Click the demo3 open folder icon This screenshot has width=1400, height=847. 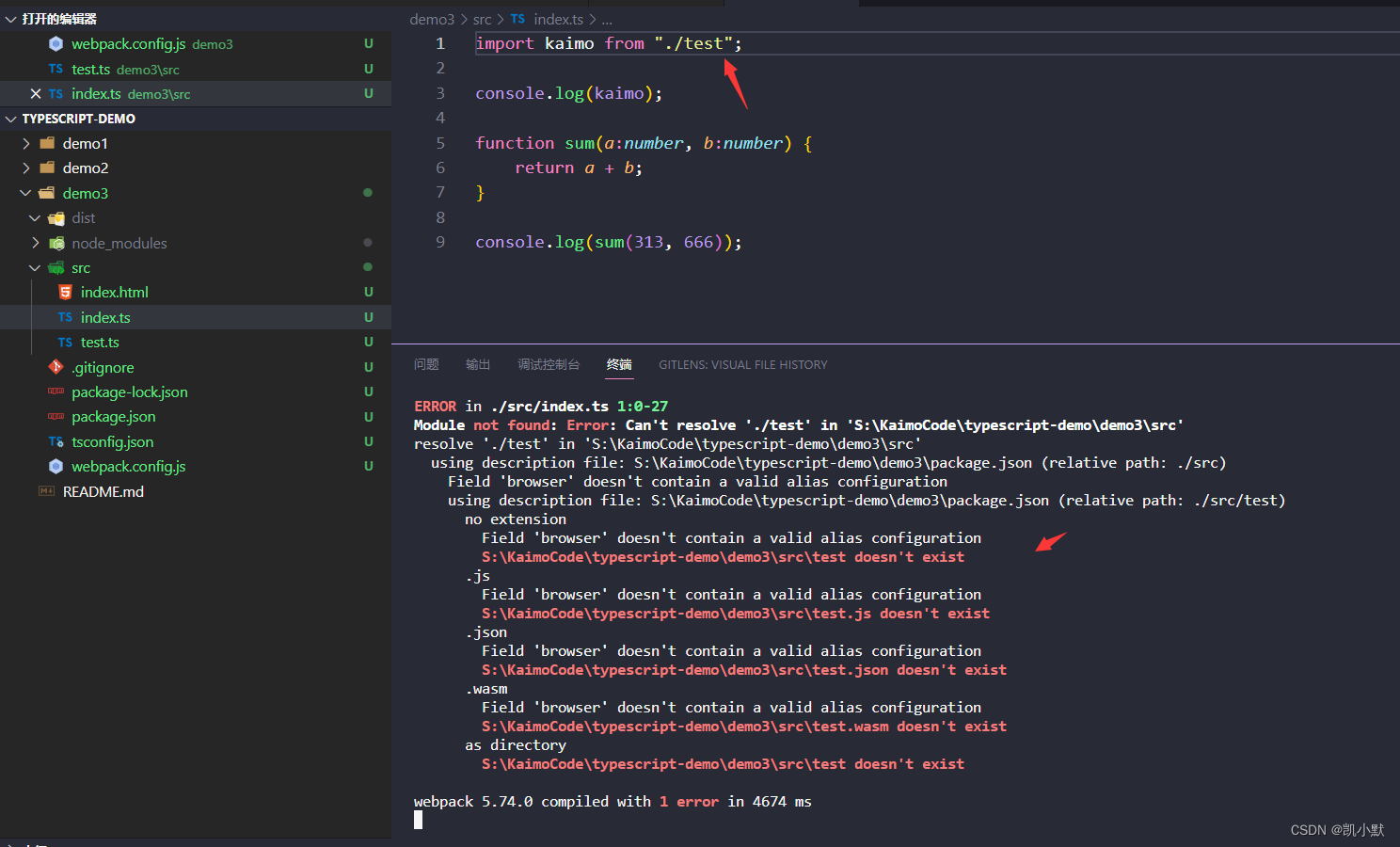click(47, 193)
